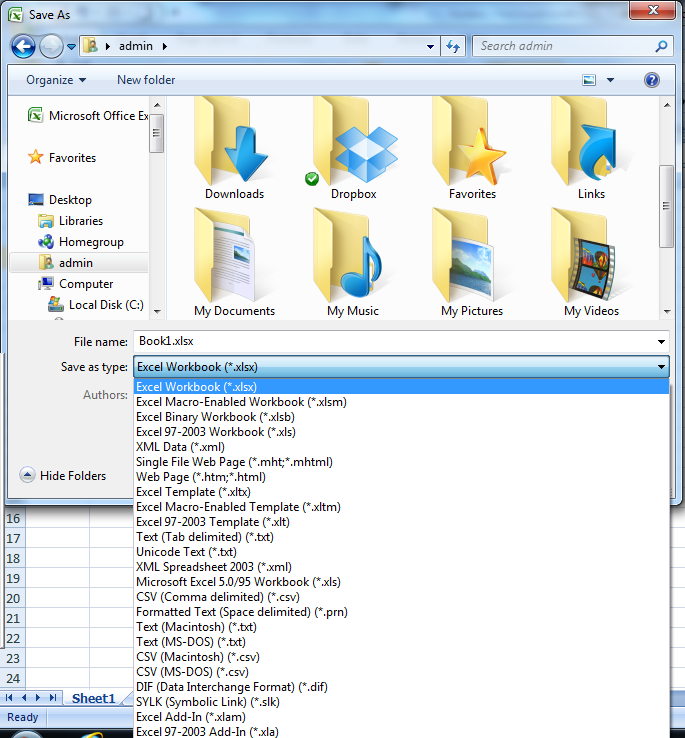The height and width of the screenshot is (738, 685).
Task: Open the recent locations dropdown arrow
Action: click(72, 47)
